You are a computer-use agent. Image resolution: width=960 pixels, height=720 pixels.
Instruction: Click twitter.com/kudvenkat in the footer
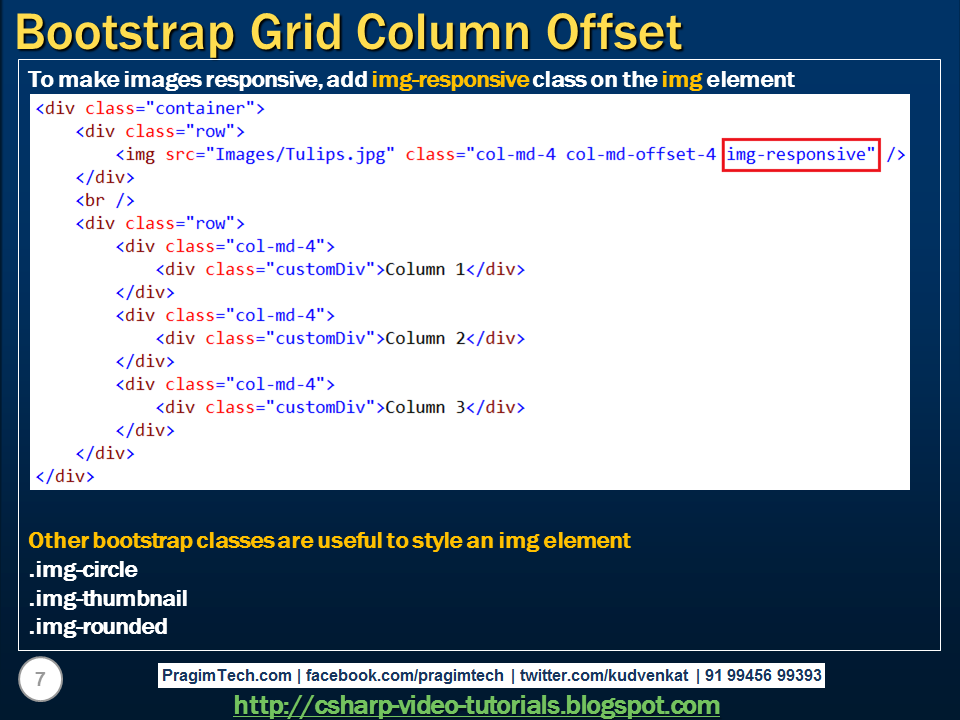point(604,675)
